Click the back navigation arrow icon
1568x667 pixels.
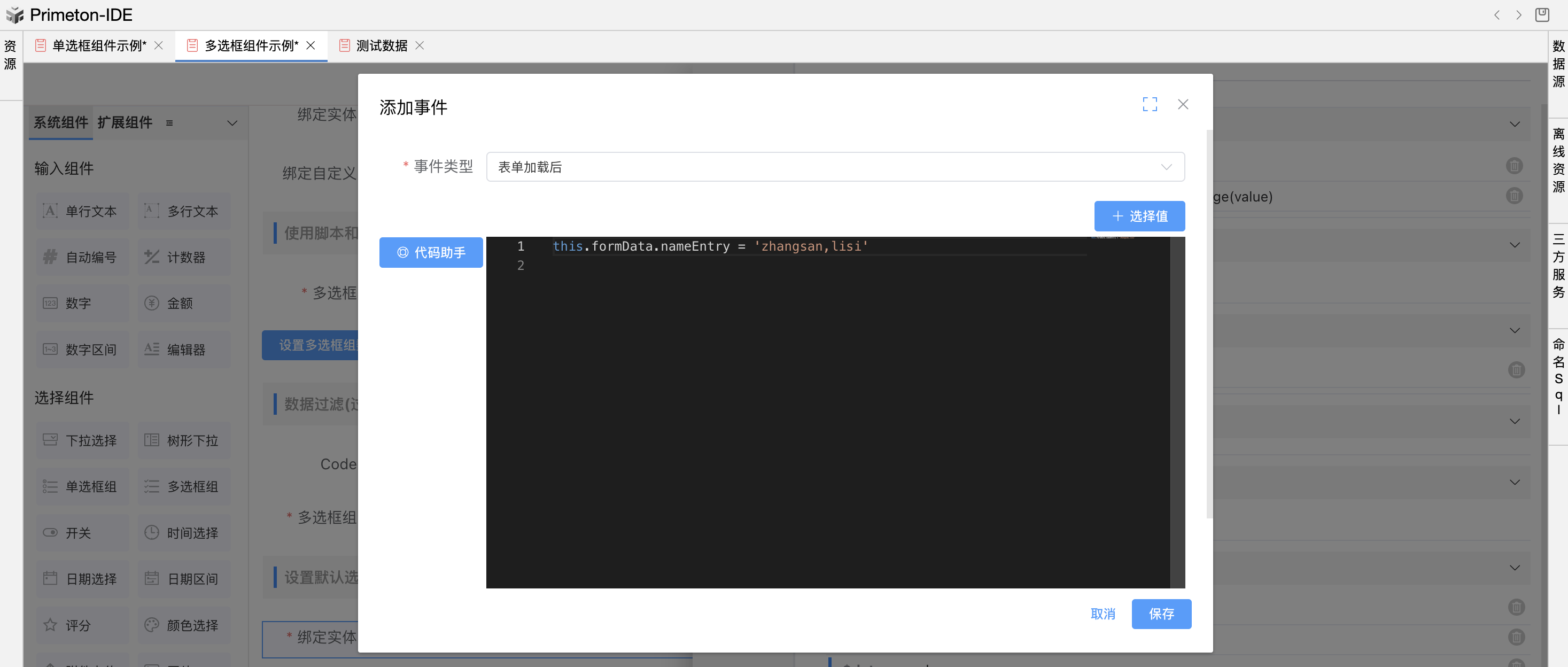(1496, 15)
